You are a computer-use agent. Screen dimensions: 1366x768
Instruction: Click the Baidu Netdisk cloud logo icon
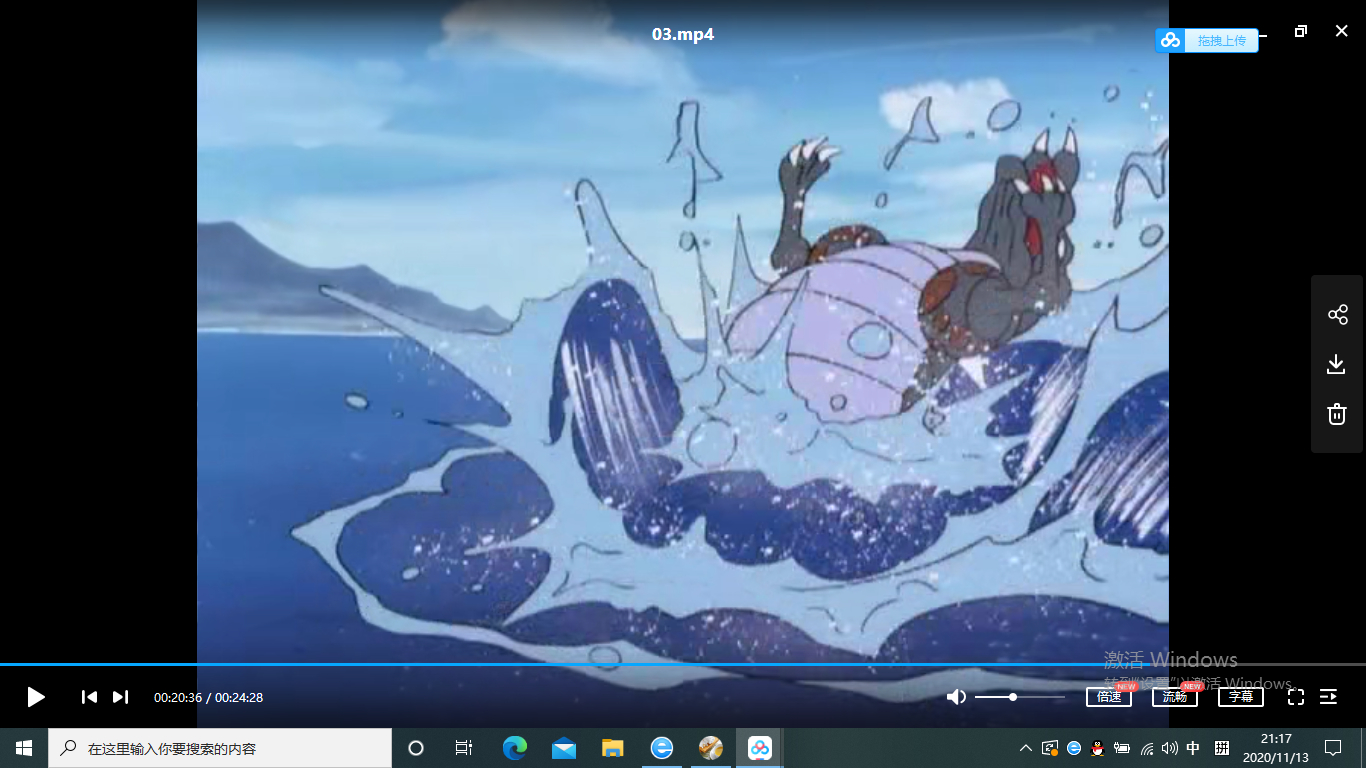(1171, 41)
